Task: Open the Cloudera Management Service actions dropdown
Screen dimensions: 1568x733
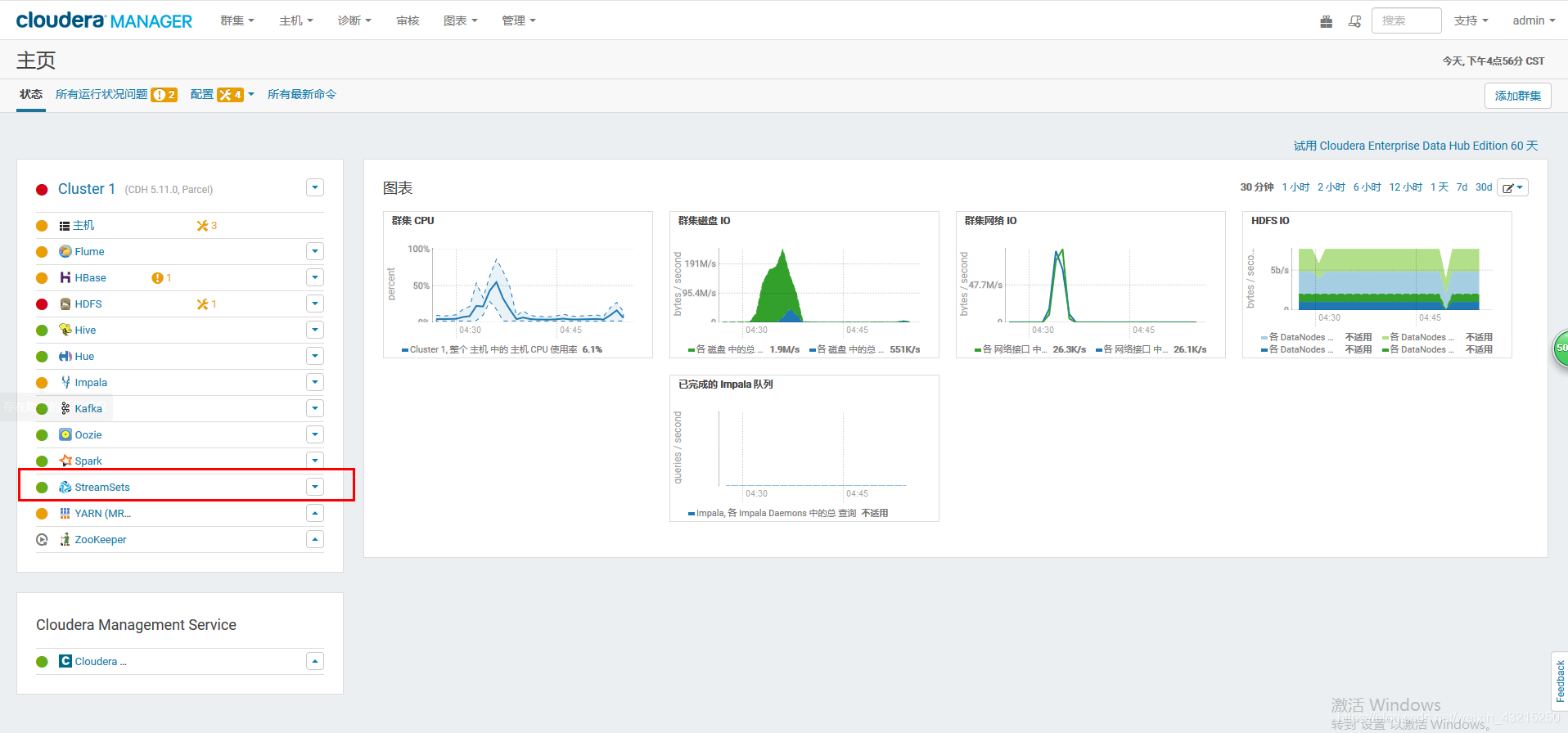Action: [x=315, y=661]
